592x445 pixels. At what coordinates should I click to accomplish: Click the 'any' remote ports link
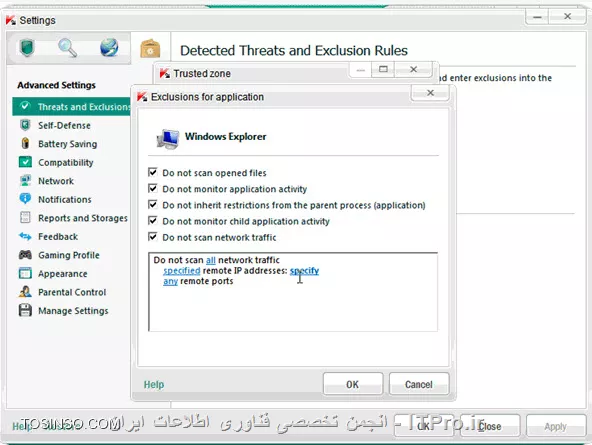170,281
